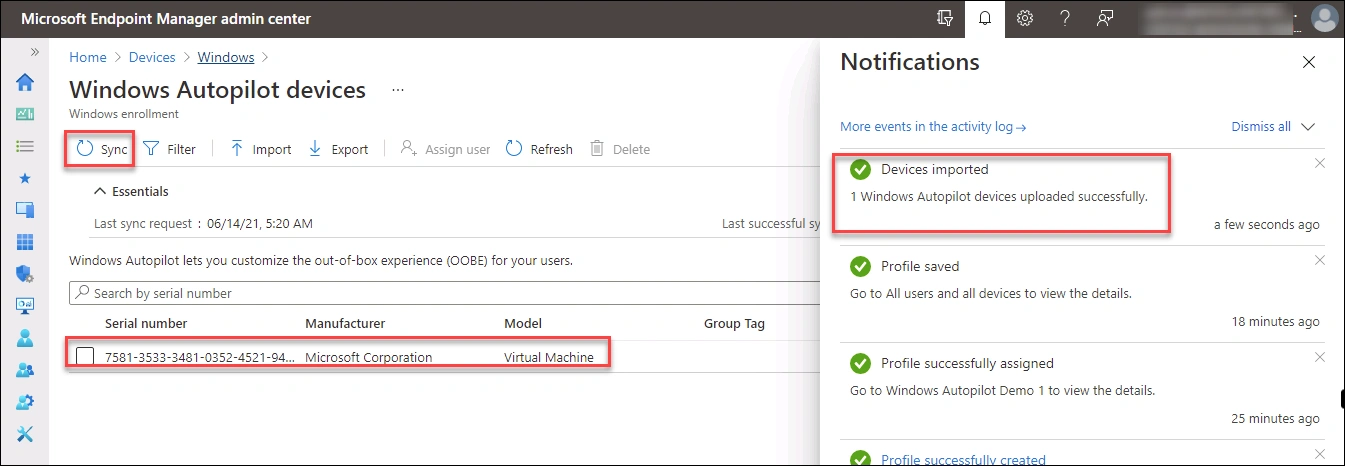
Task: Open Groups icon in sidebar
Action: click(x=25, y=370)
